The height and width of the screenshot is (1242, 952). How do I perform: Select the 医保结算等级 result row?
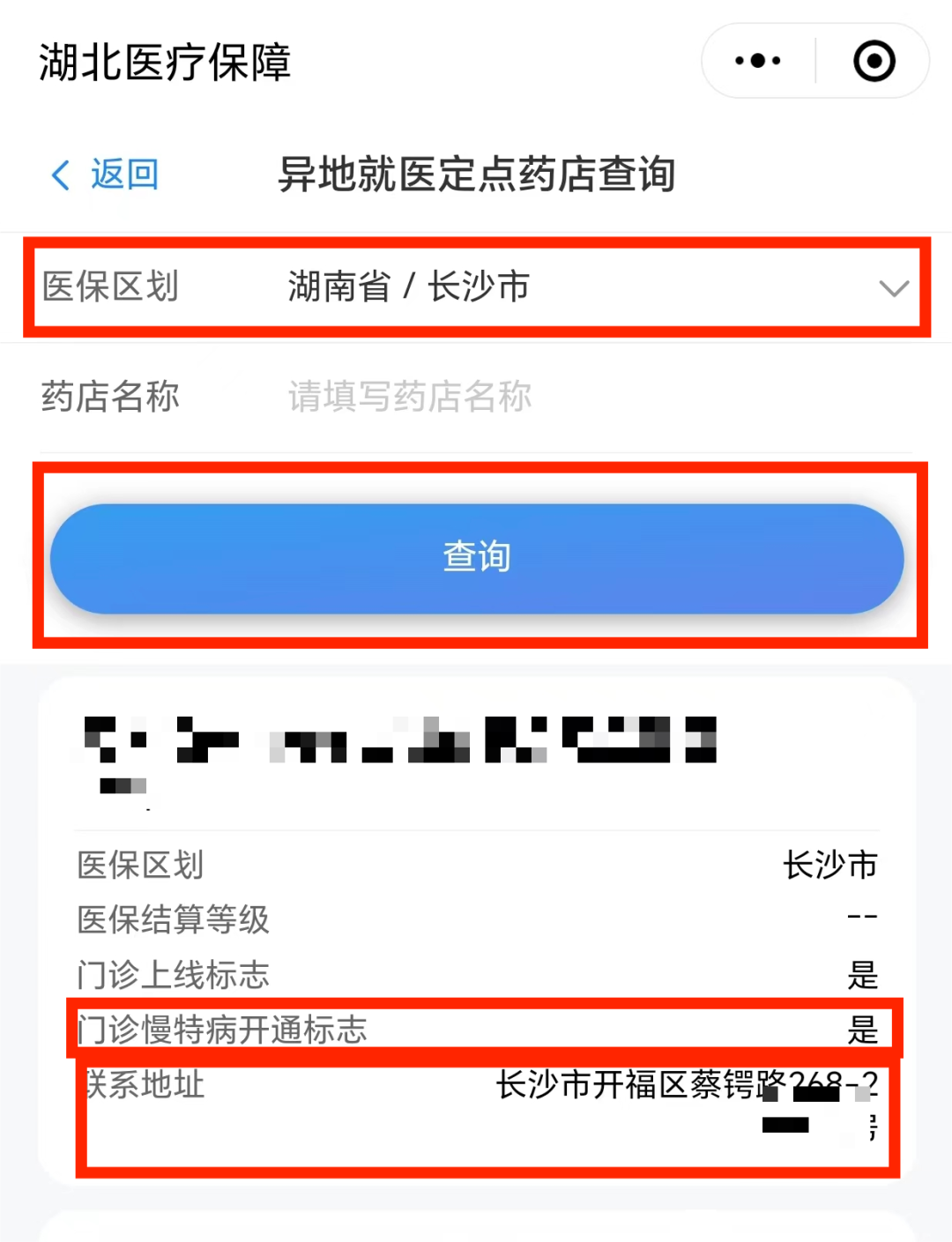477,919
